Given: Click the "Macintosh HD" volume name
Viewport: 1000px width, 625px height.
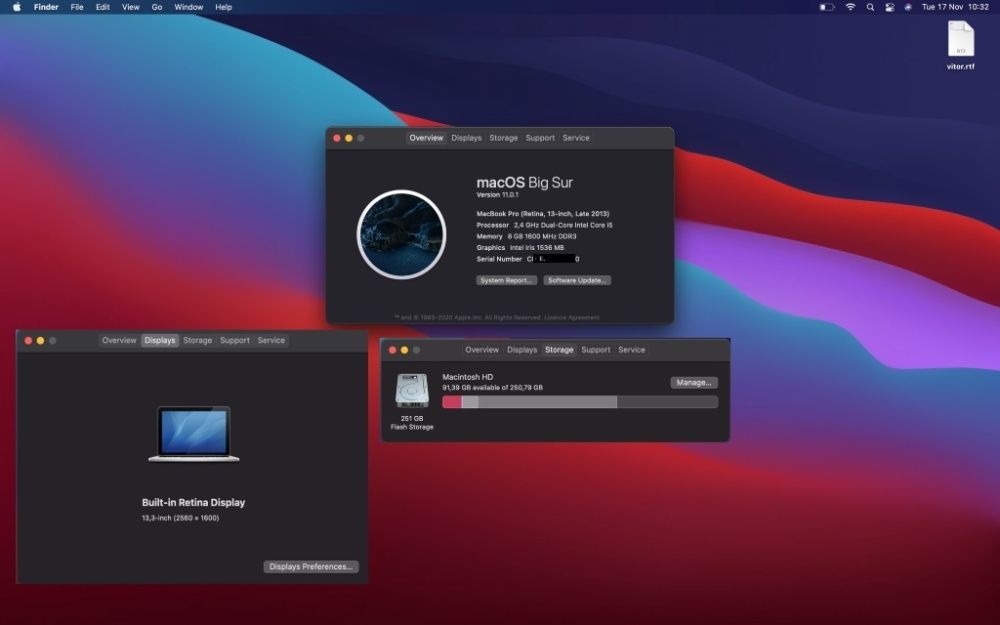Looking at the screenshot, I should pos(467,377).
